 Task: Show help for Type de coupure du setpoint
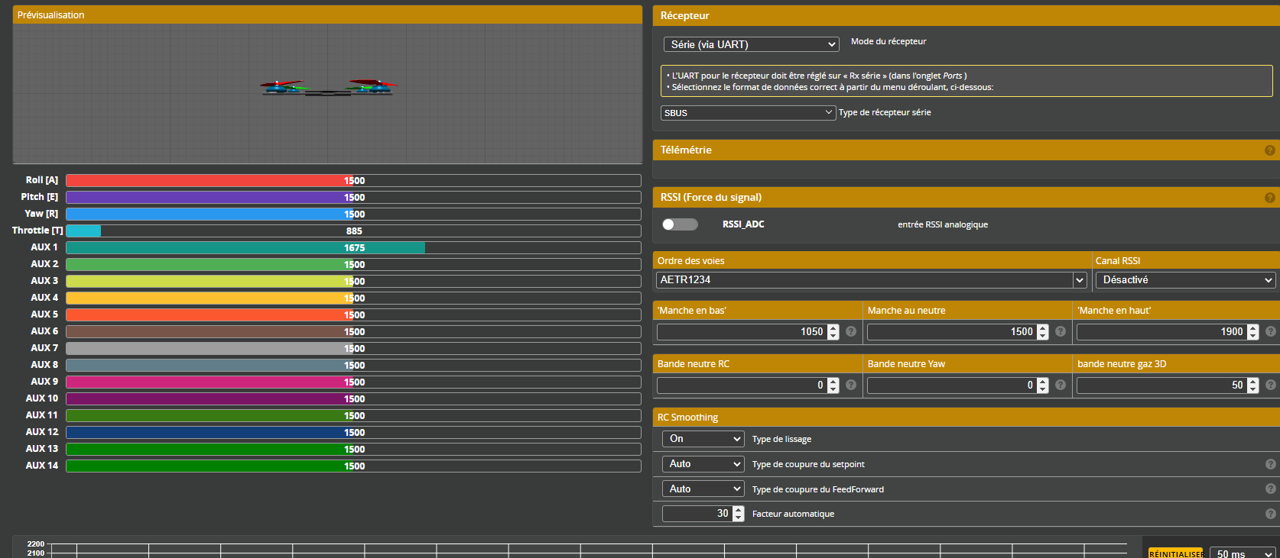(x=1270, y=464)
